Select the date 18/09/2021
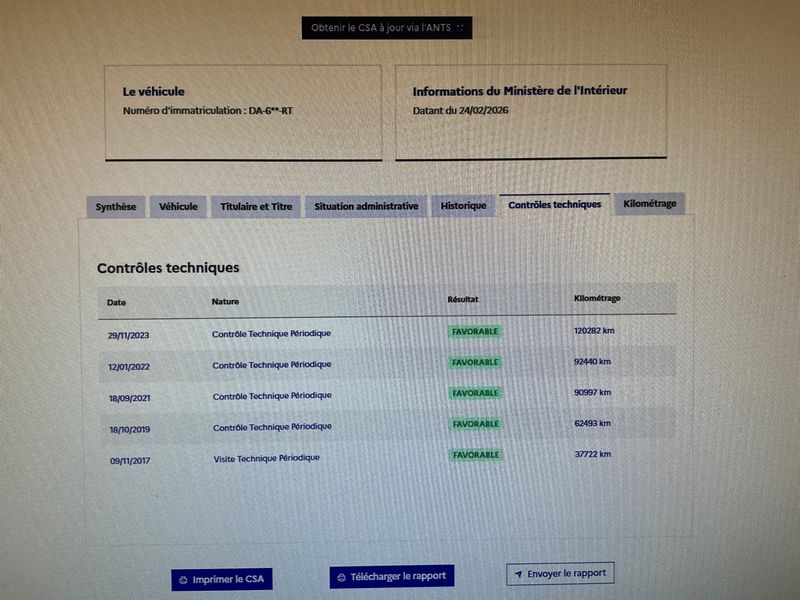The height and width of the screenshot is (600, 800). click(129, 398)
